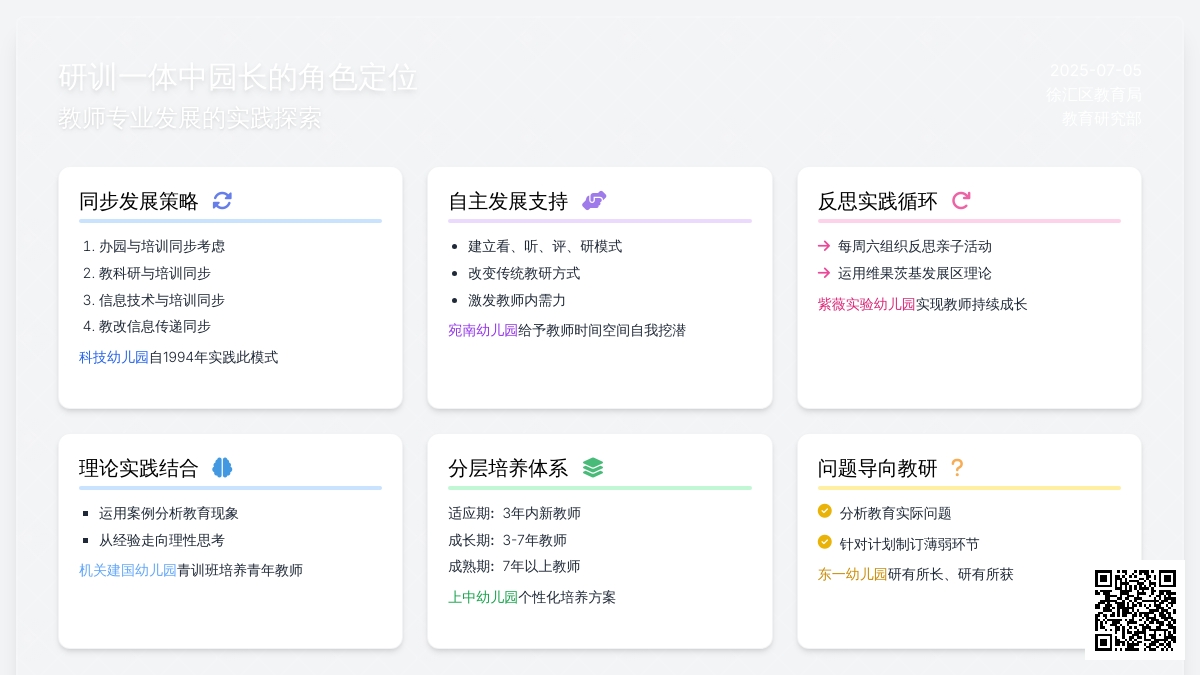Viewport: 1200px width, 675px height.
Task: Open the 紫薇实验幼儿园 link
Action: [x=867, y=304]
